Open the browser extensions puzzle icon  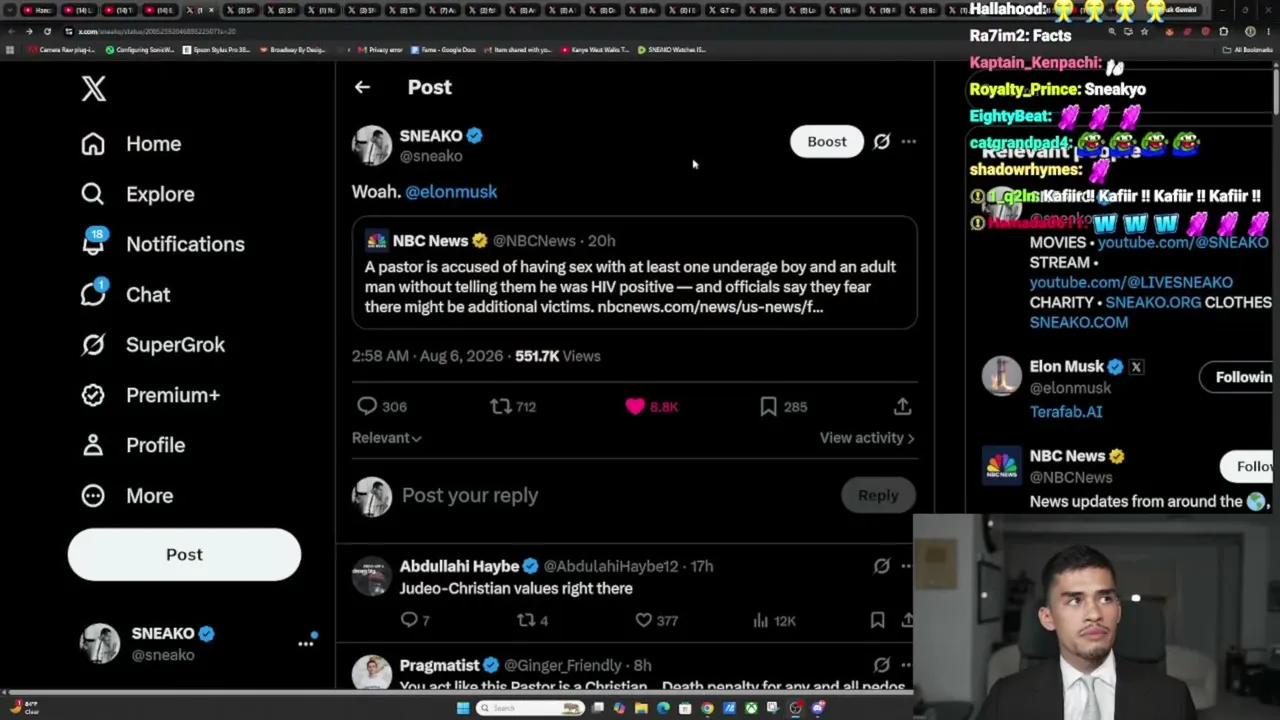pyautogui.click(x=1223, y=31)
